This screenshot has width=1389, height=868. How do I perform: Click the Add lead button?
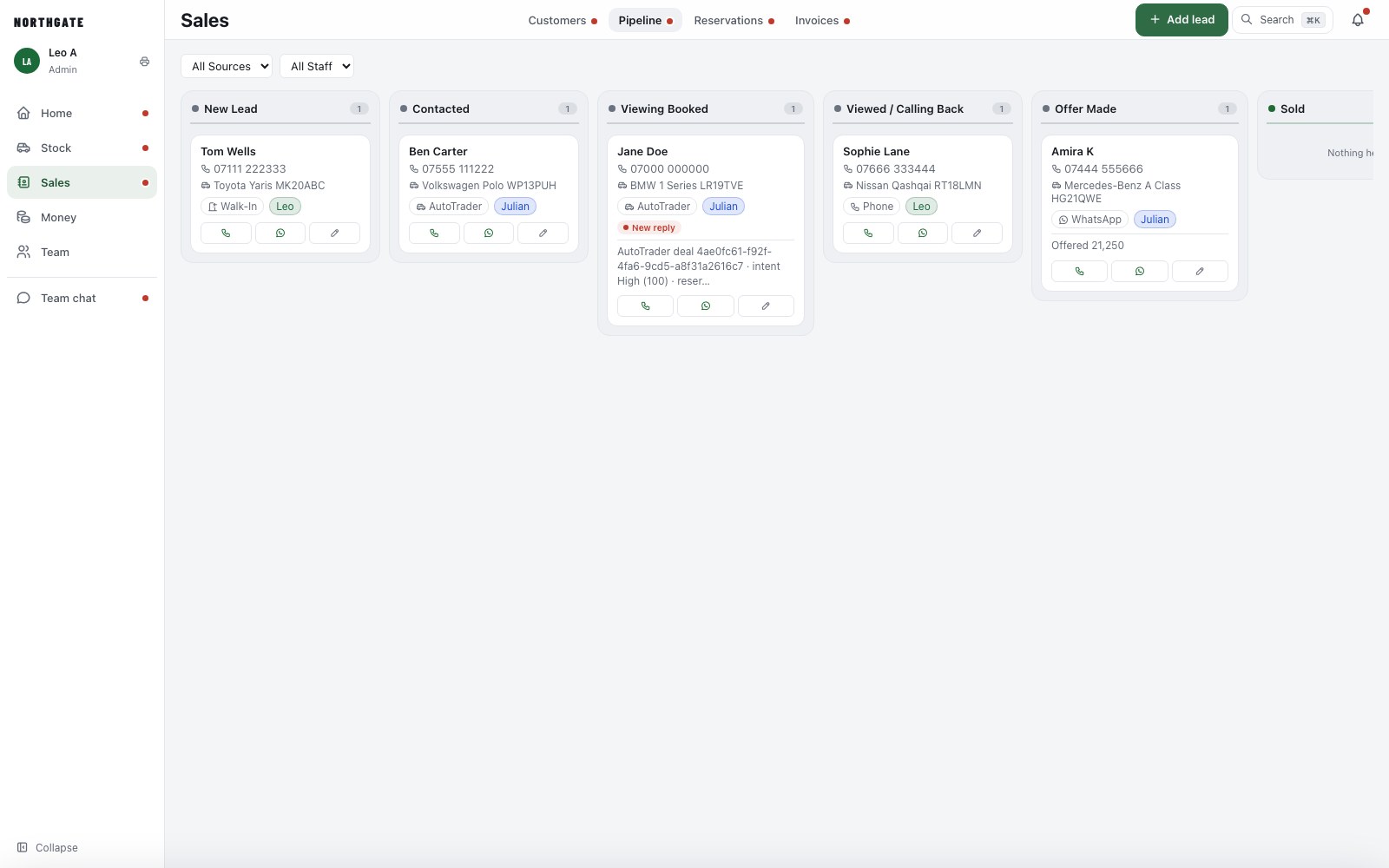coord(1182,20)
